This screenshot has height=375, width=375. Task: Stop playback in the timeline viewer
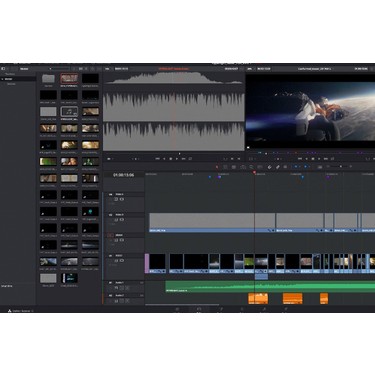(x=313, y=159)
